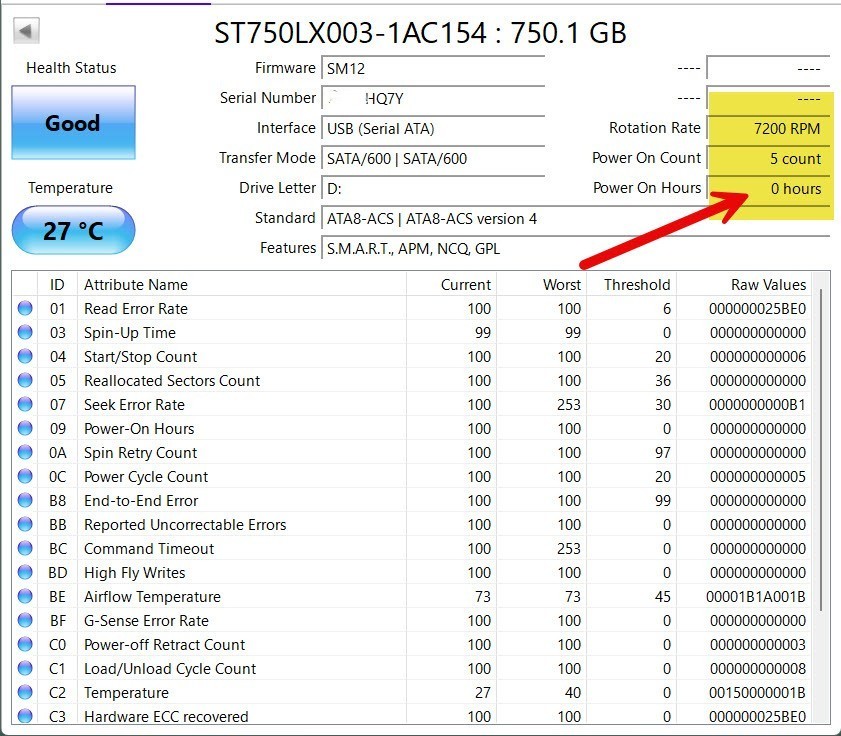Select the G-Sense Error Rate attribute name

(x=146, y=621)
